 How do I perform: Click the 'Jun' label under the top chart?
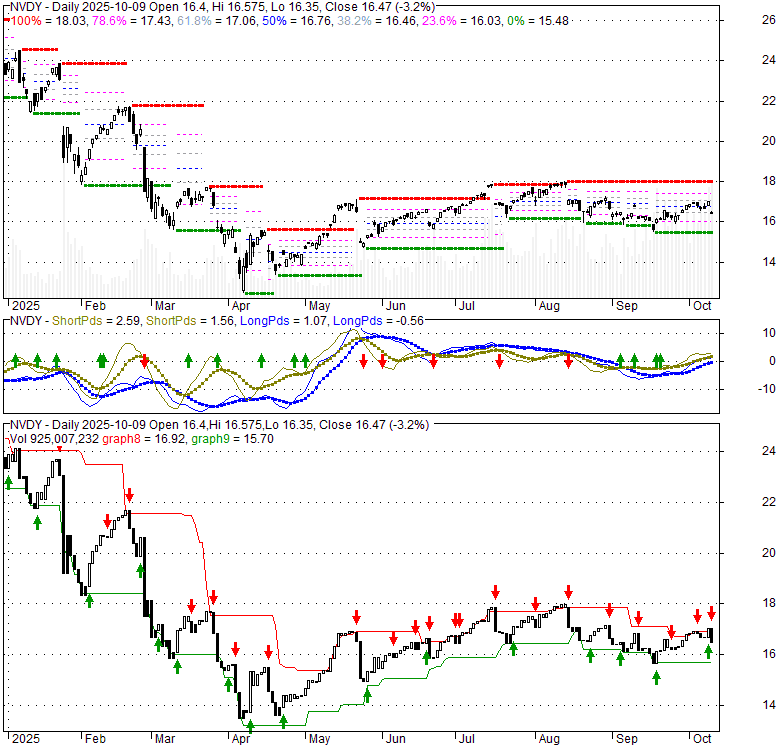point(396,306)
